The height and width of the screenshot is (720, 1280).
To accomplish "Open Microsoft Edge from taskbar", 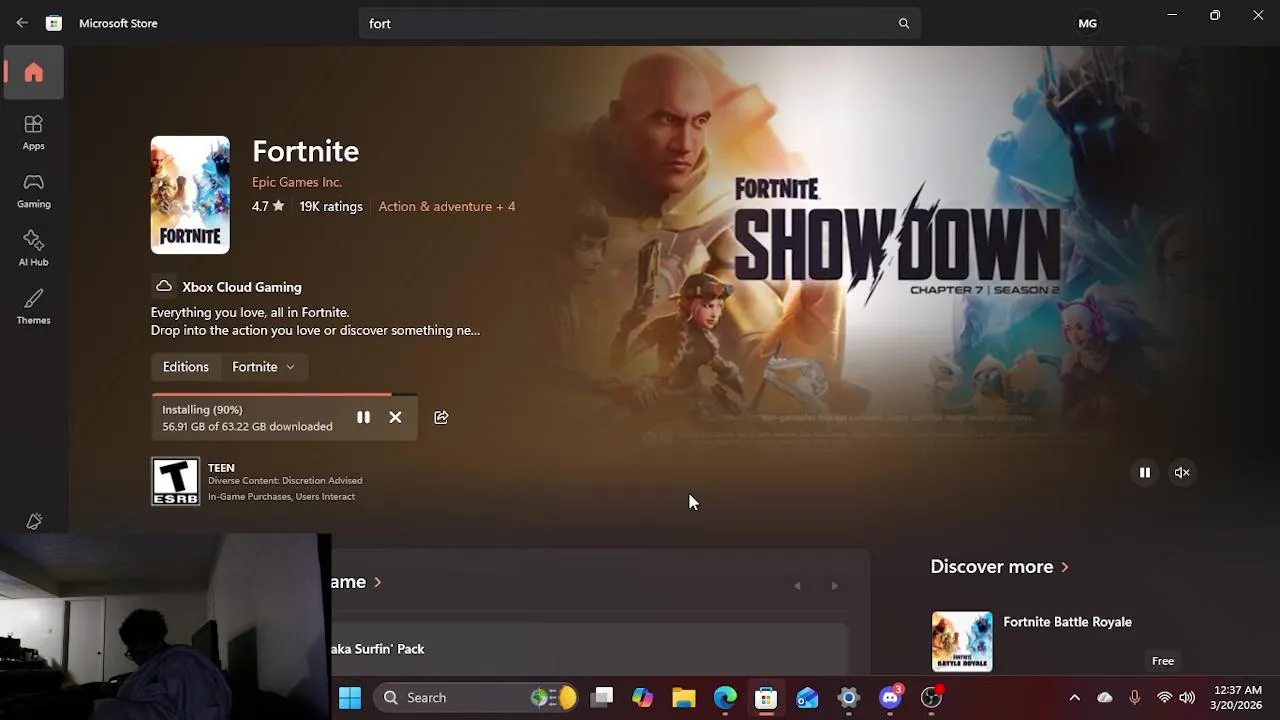I will tap(725, 698).
